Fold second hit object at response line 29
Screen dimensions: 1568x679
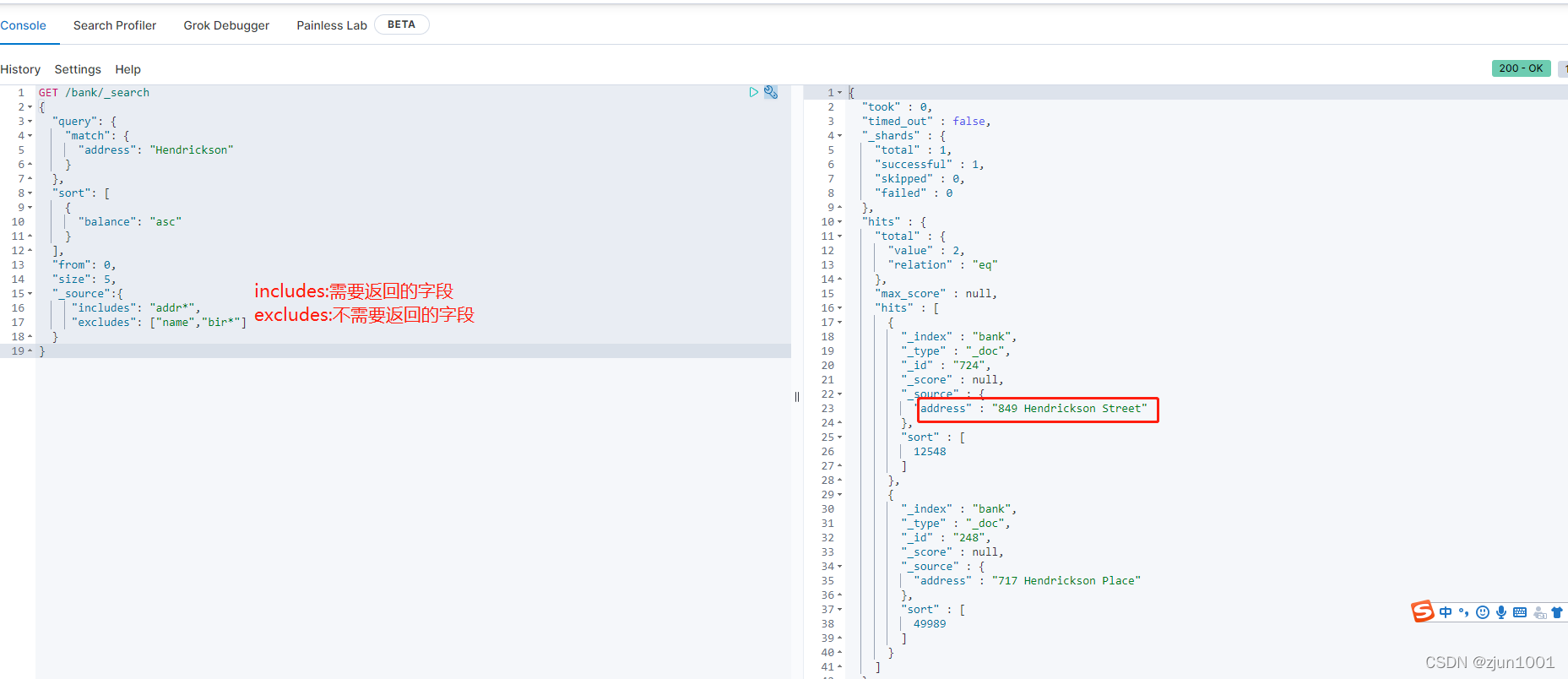click(839, 495)
